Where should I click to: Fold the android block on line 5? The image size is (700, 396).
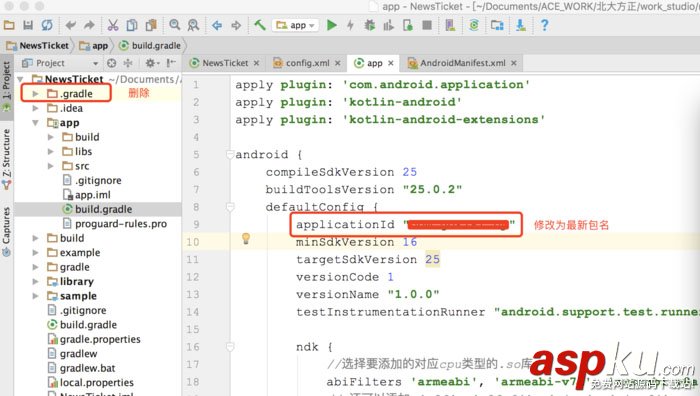coord(230,154)
